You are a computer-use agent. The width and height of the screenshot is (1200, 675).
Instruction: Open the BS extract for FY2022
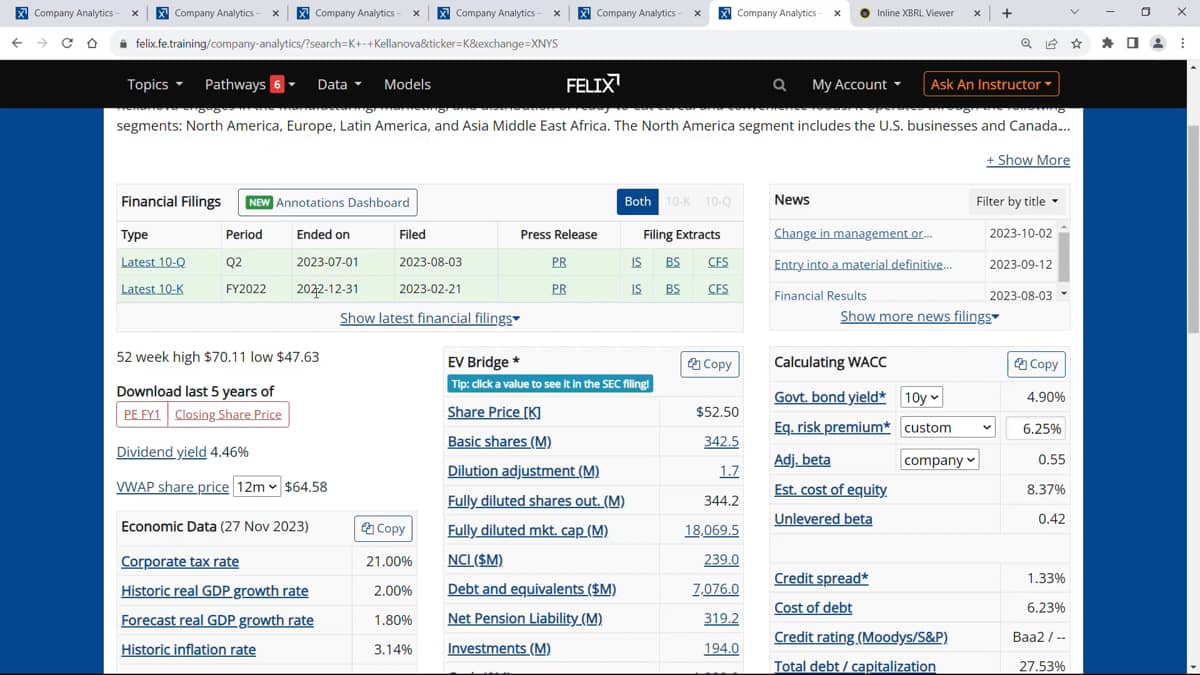click(x=672, y=289)
